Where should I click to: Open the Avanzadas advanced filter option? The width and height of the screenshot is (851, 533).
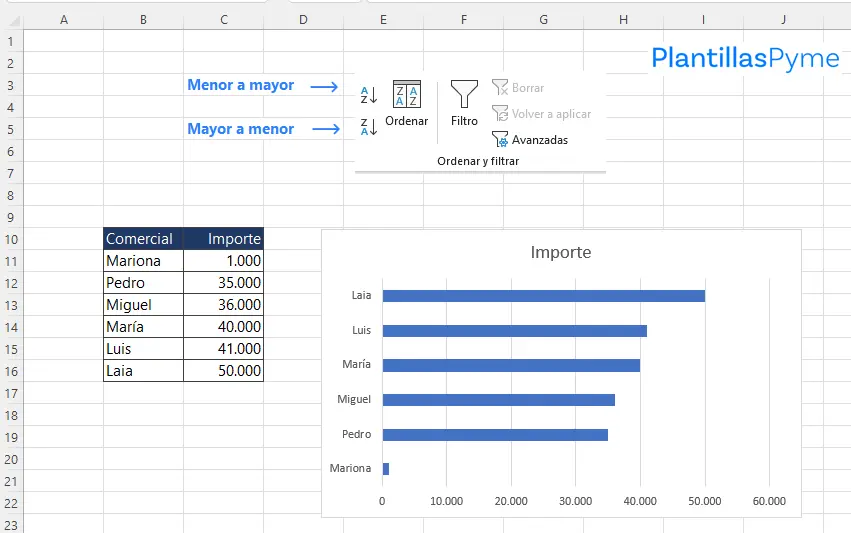point(530,140)
